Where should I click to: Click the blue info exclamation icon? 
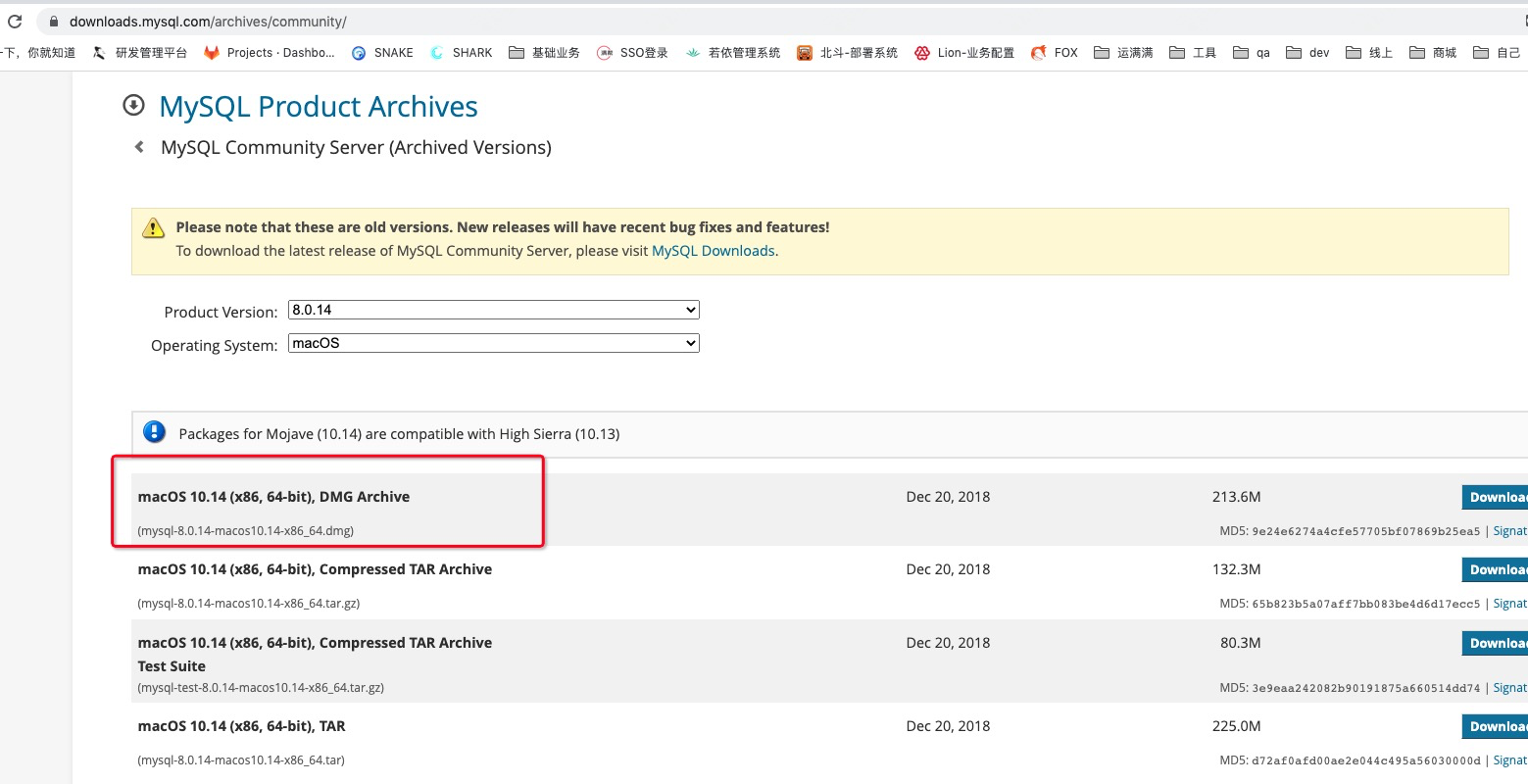pyautogui.click(x=155, y=432)
